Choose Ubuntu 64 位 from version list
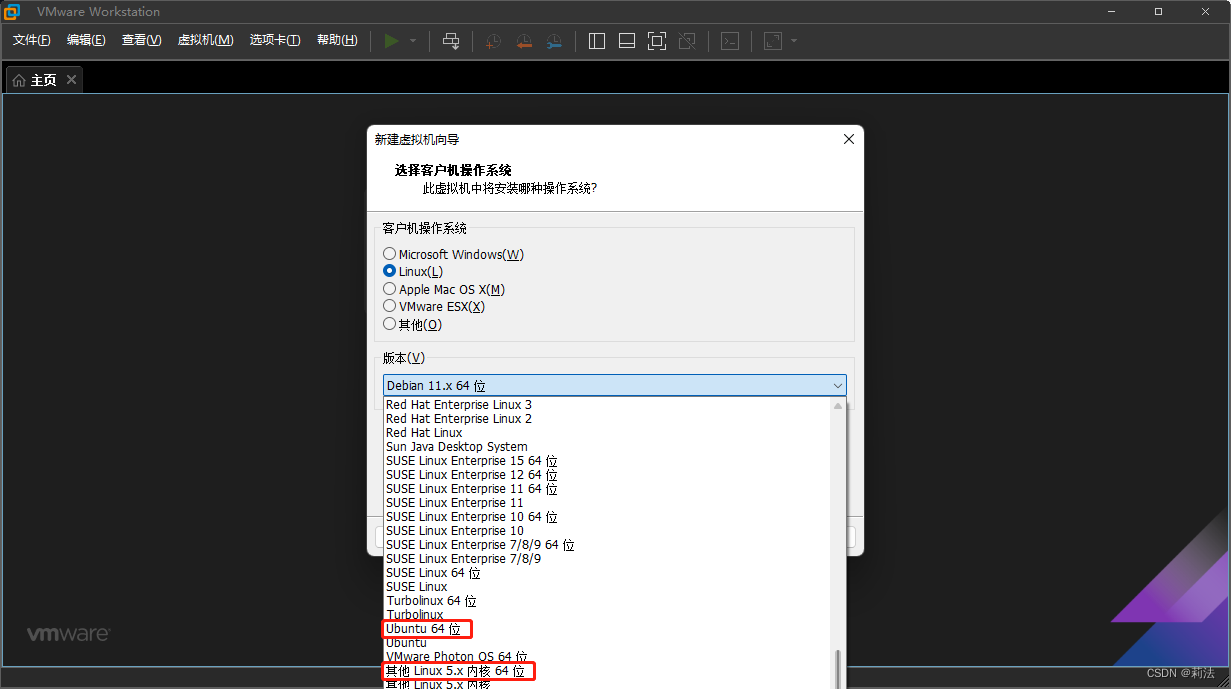1231x689 pixels. pyautogui.click(x=607, y=629)
